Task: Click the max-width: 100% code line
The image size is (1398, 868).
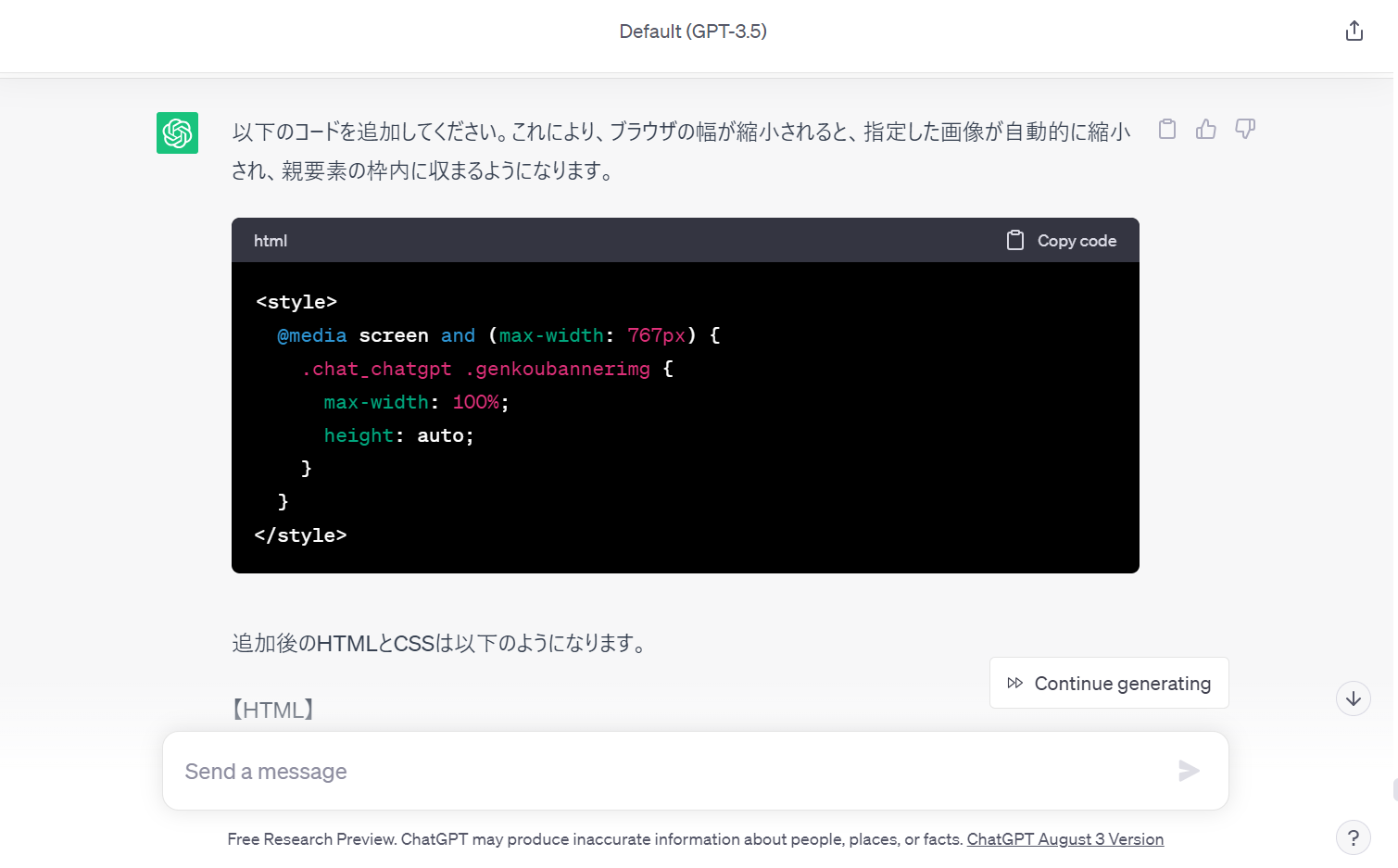Action: [416, 402]
